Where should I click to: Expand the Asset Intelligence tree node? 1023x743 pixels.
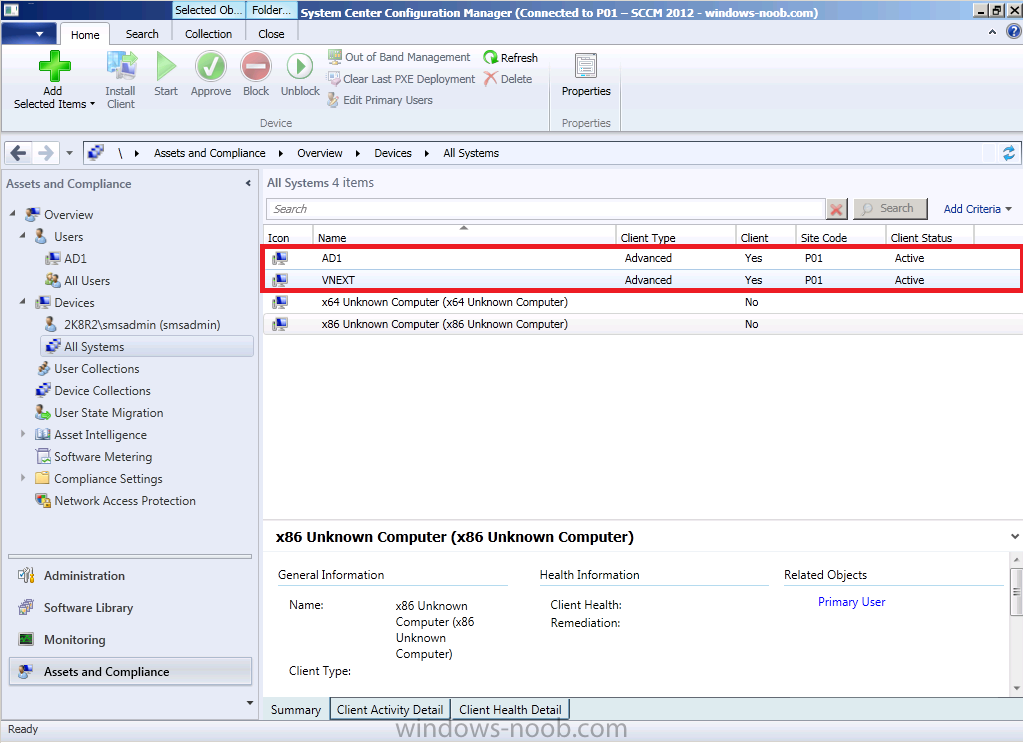click(23, 433)
